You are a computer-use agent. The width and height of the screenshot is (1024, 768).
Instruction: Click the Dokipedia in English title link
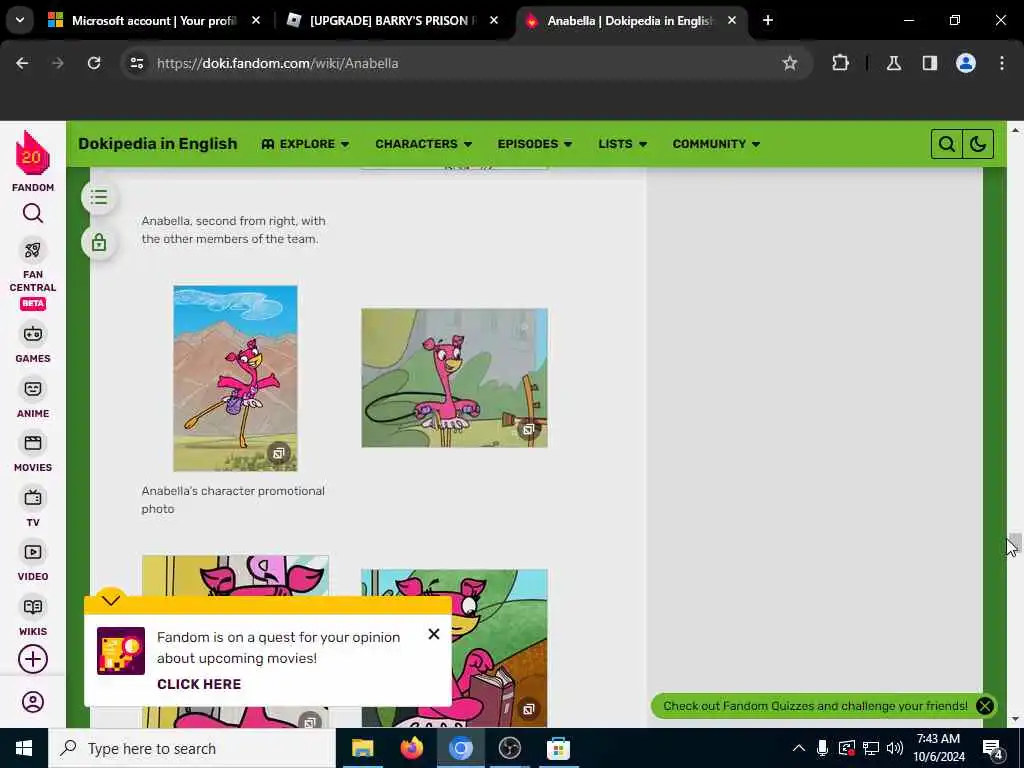[157, 144]
